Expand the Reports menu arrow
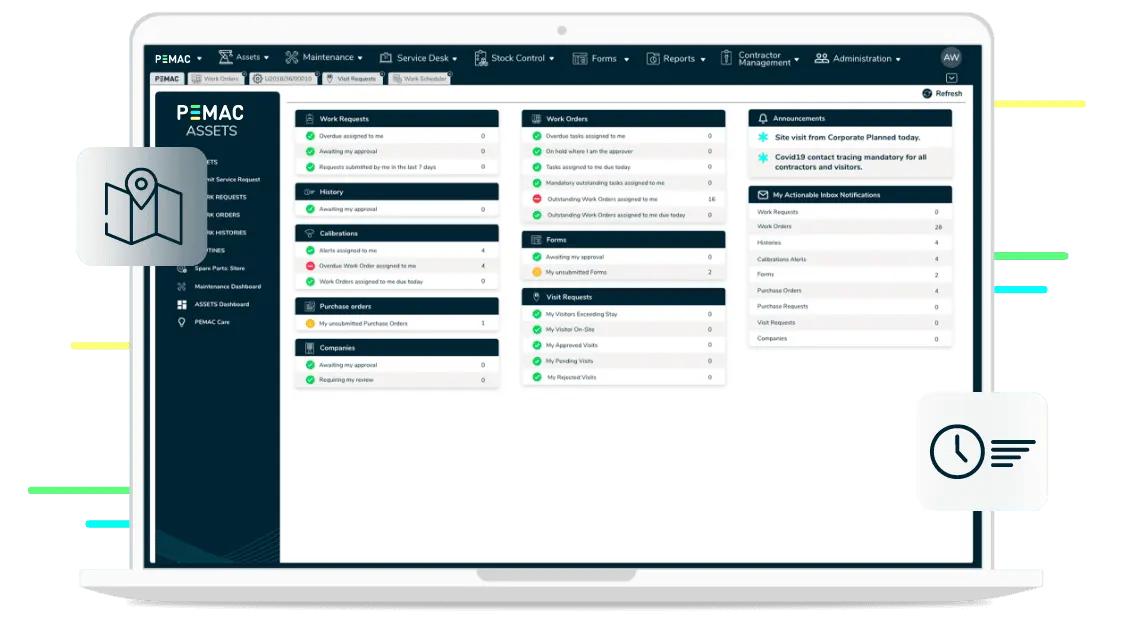This screenshot has height=630, width=1136. (x=703, y=59)
